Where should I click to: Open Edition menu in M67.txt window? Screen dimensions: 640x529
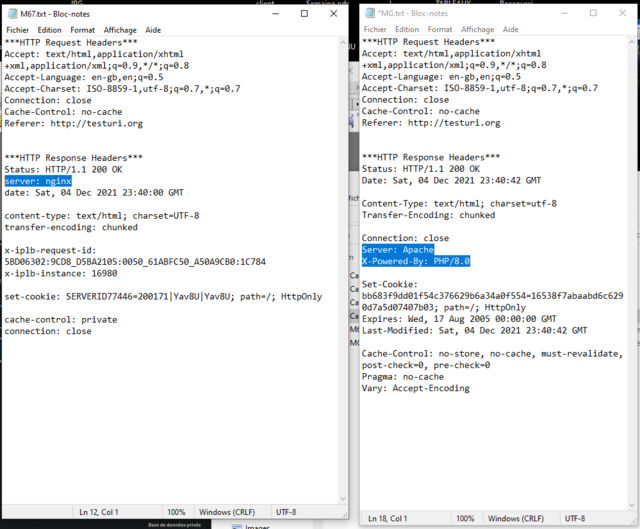(49, 30)
